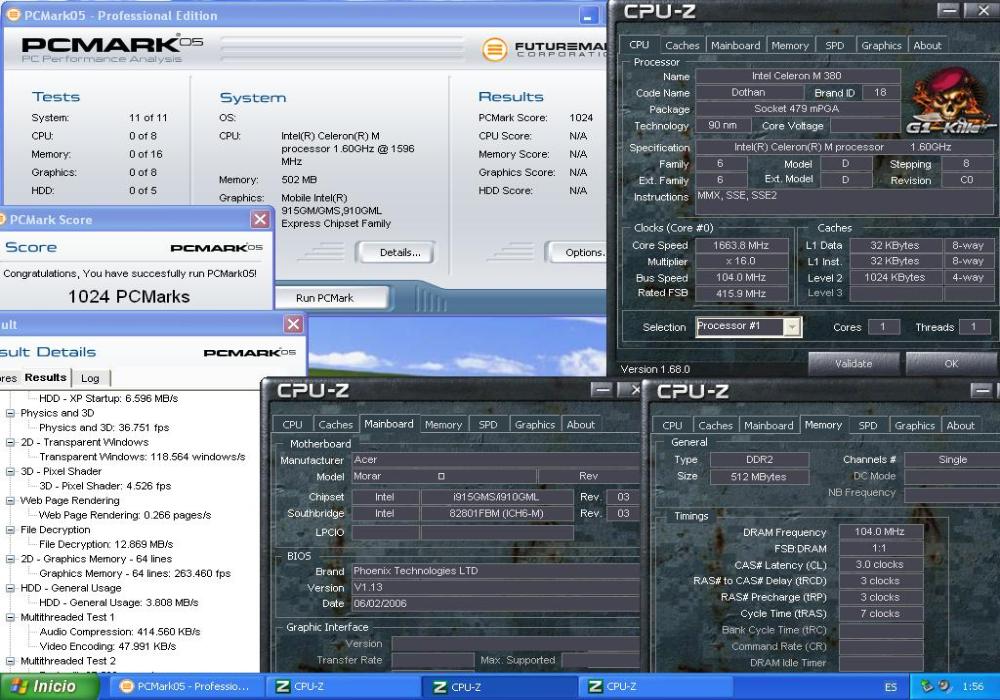Click the PCMark05 title bar icon
1000x700 pixels.
(13, 15)
